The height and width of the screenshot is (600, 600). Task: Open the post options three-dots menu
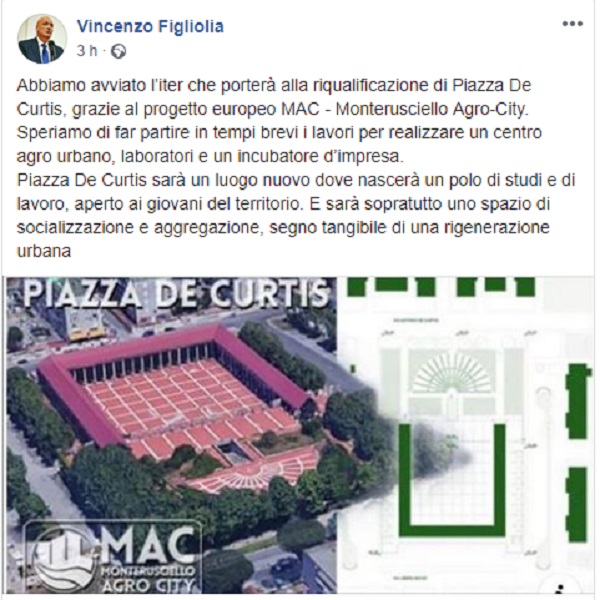(572, 24)
